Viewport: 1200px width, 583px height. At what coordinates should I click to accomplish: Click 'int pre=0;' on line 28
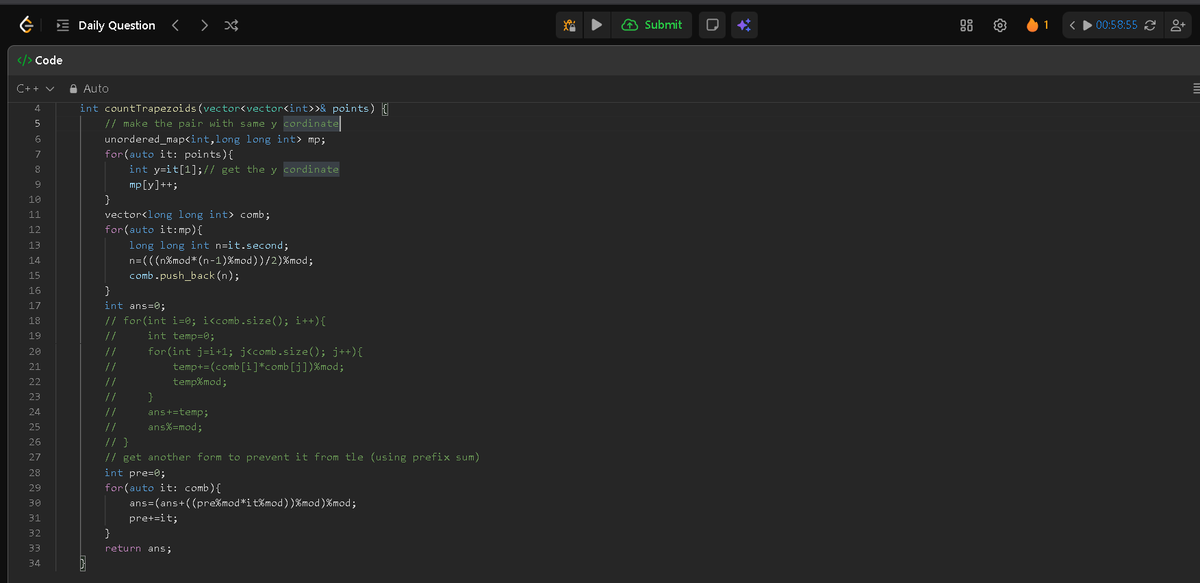135,472
